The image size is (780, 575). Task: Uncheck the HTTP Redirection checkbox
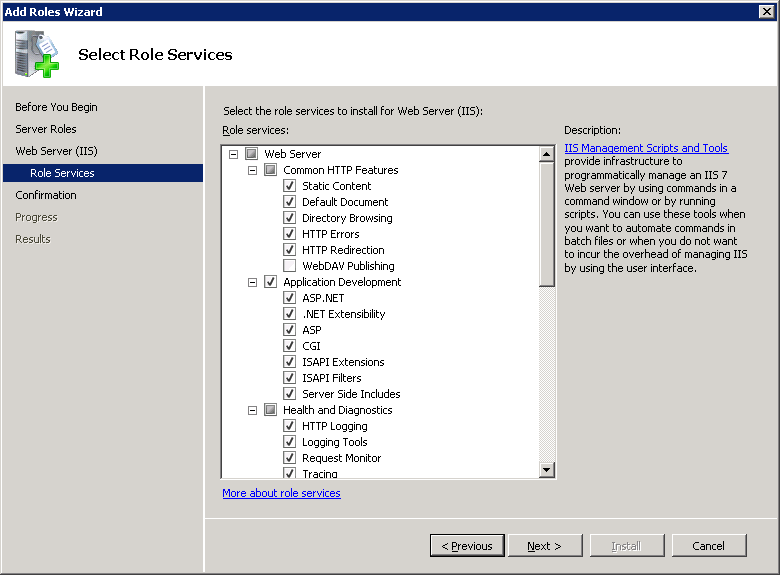290,250
